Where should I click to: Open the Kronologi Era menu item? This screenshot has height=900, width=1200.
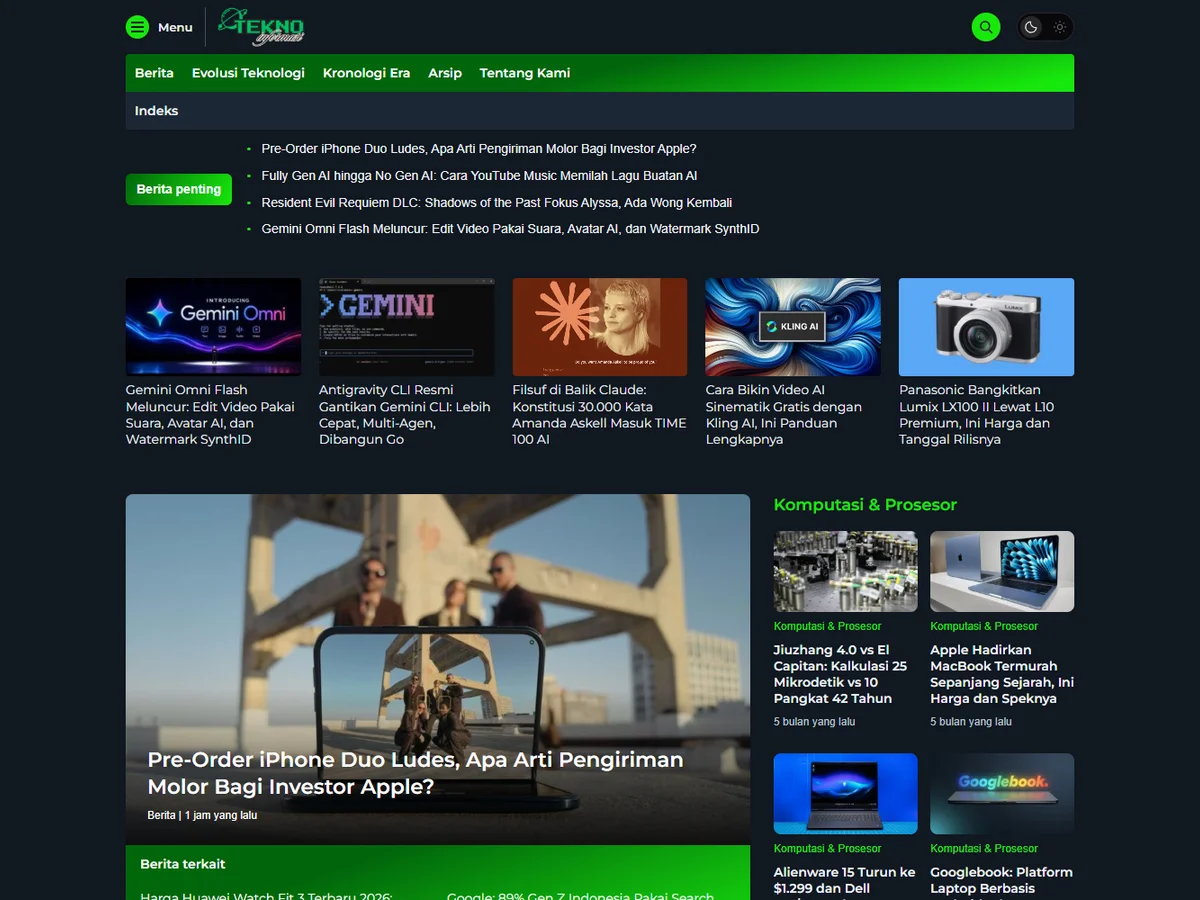tap(366, 73)
